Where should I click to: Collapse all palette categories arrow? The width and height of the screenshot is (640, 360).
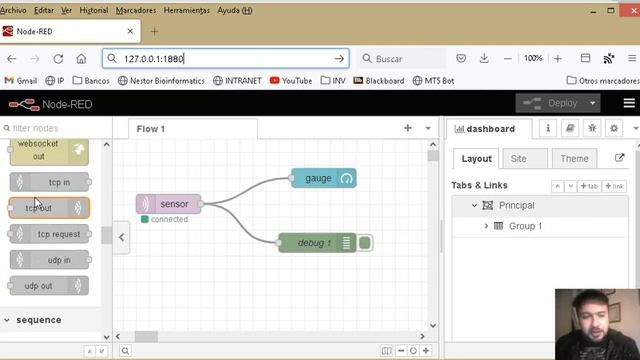(x=89, y=351)
